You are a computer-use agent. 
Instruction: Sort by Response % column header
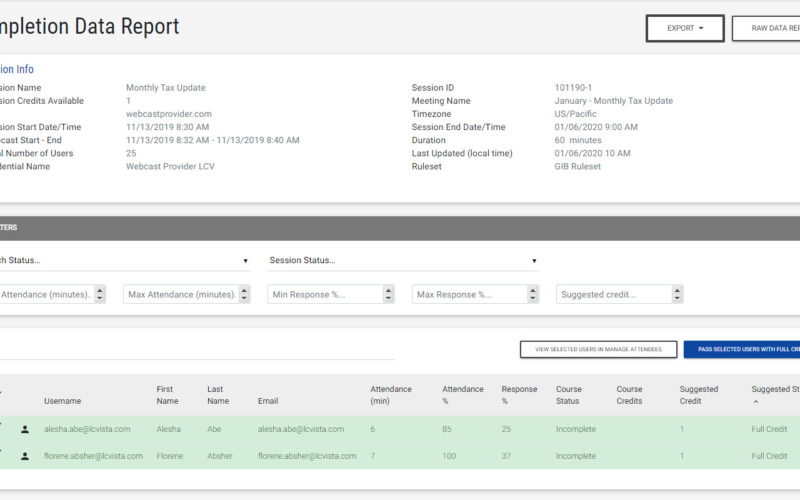click(x=519, y=395)
